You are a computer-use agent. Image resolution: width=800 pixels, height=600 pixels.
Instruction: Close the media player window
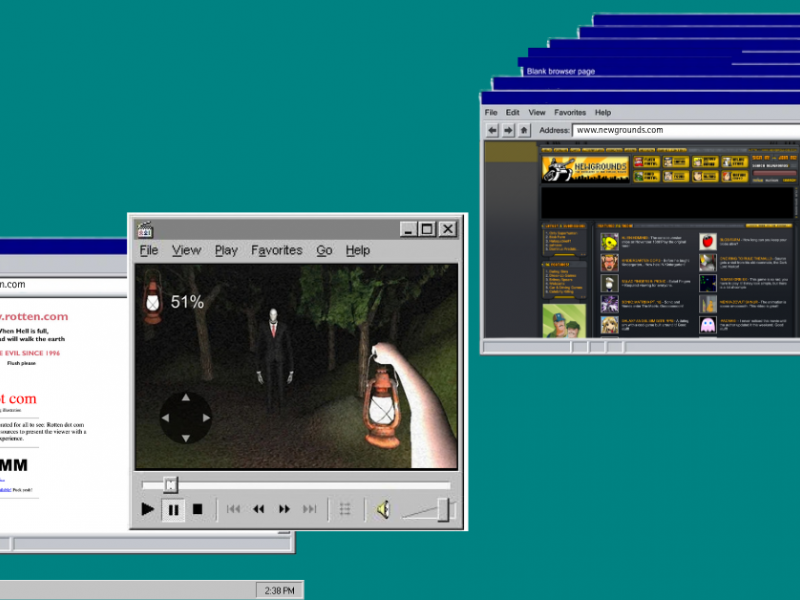point(447,229)
